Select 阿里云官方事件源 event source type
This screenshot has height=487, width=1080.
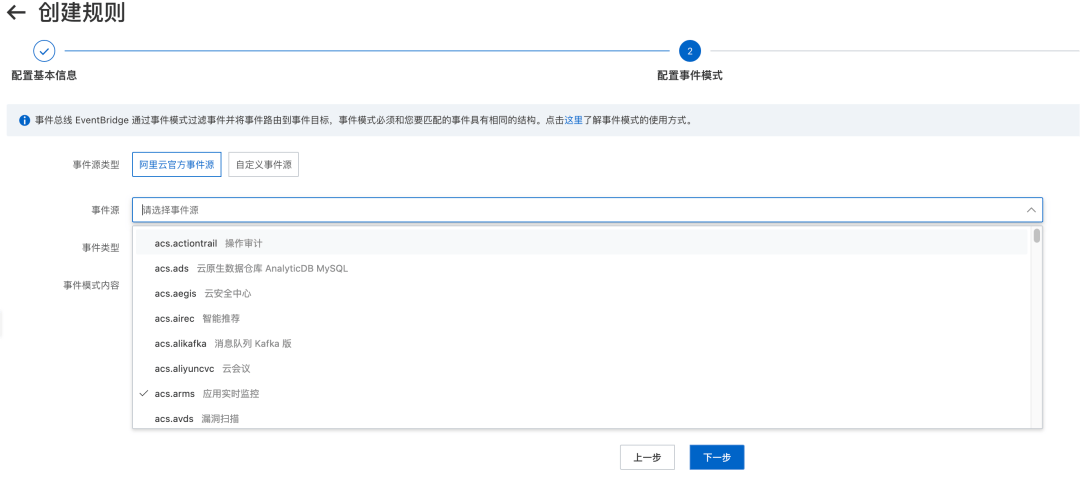coord(176,165)
